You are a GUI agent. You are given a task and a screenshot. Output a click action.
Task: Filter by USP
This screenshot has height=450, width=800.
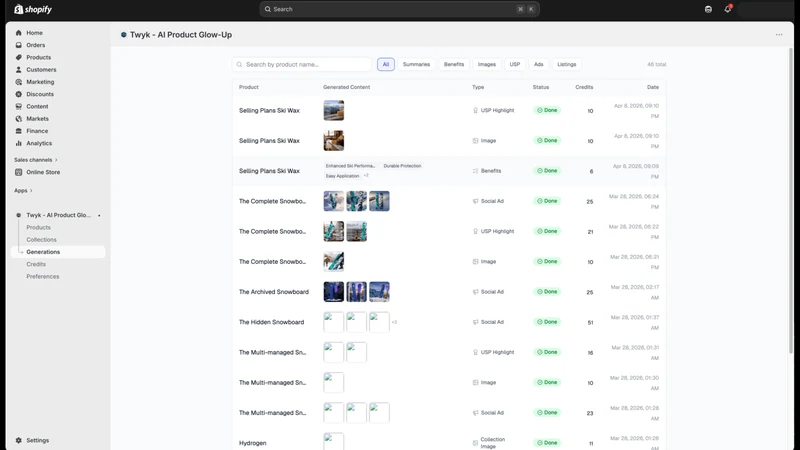point(515,64)
